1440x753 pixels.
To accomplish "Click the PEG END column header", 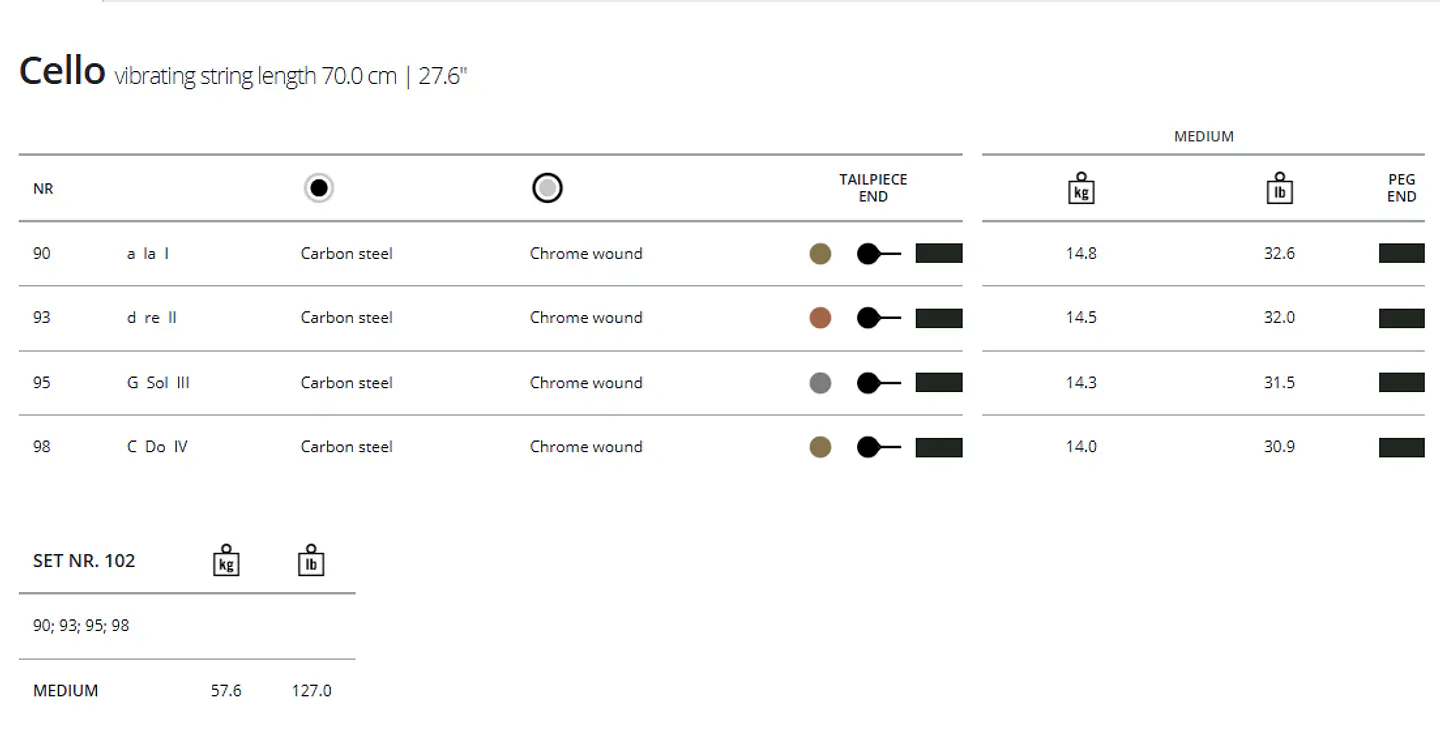I will 1402,188.
